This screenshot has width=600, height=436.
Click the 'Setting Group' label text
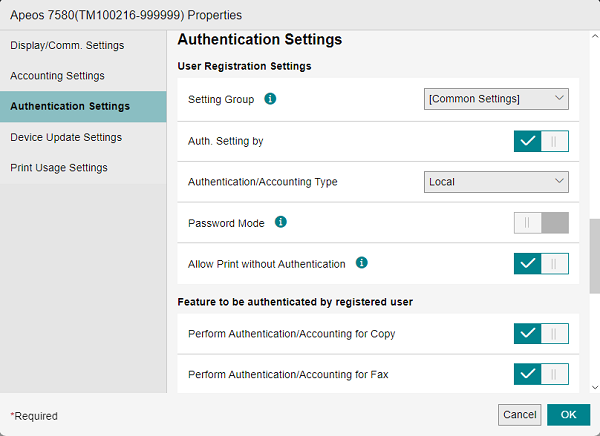(221, 100)
